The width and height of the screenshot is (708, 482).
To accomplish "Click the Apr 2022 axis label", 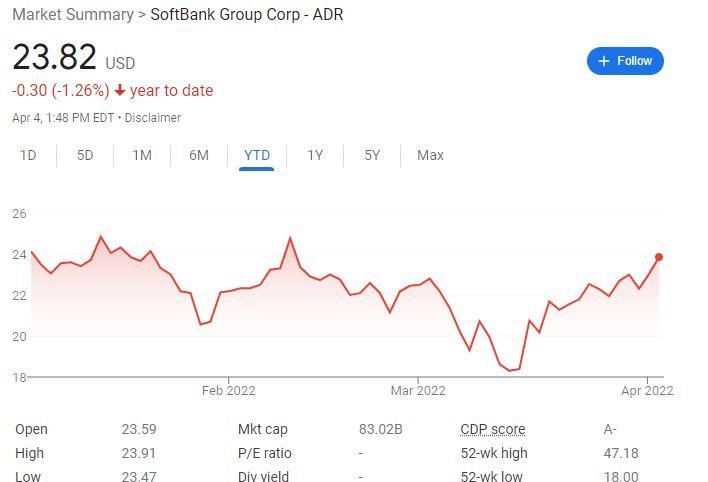I will click(648, 390).
